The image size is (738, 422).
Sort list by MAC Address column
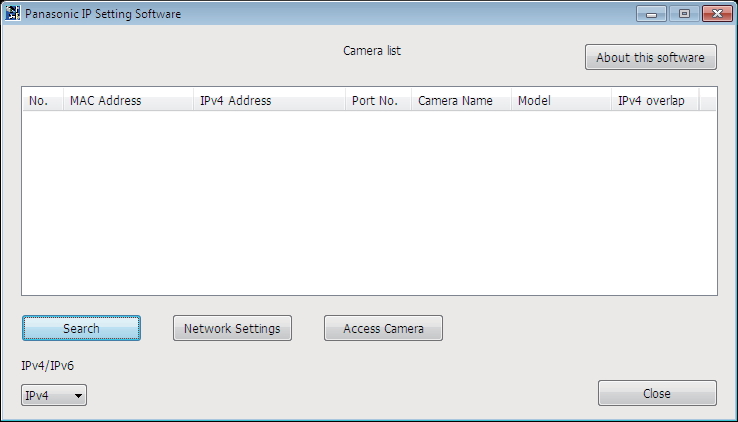128,100
